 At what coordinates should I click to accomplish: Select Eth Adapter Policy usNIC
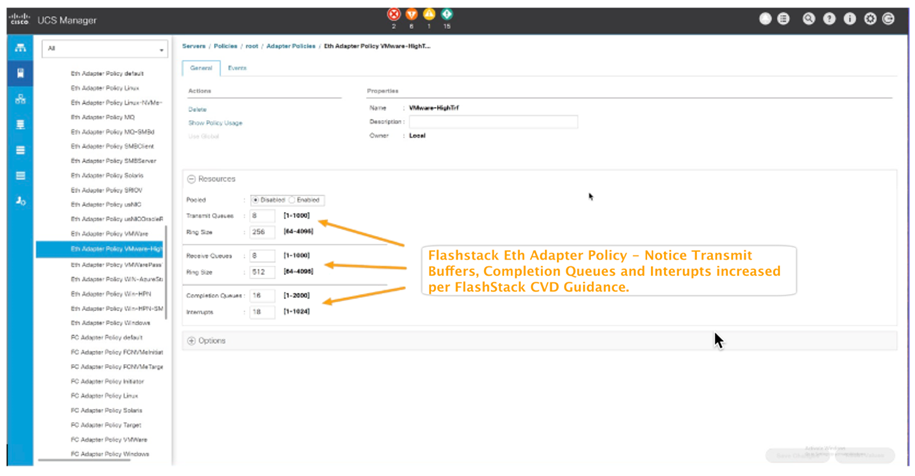pos(106,205)
